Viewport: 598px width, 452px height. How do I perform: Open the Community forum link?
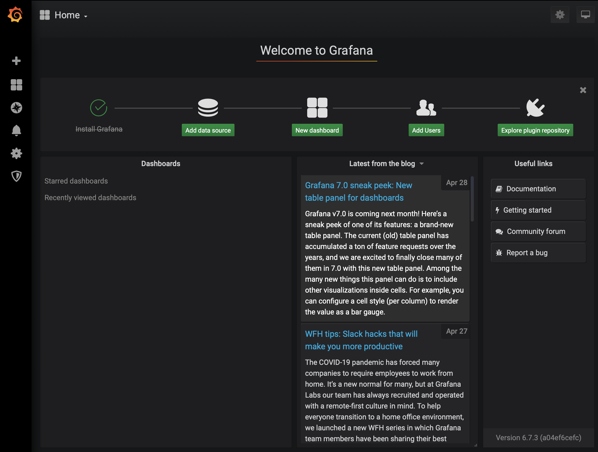pos(538,232)
